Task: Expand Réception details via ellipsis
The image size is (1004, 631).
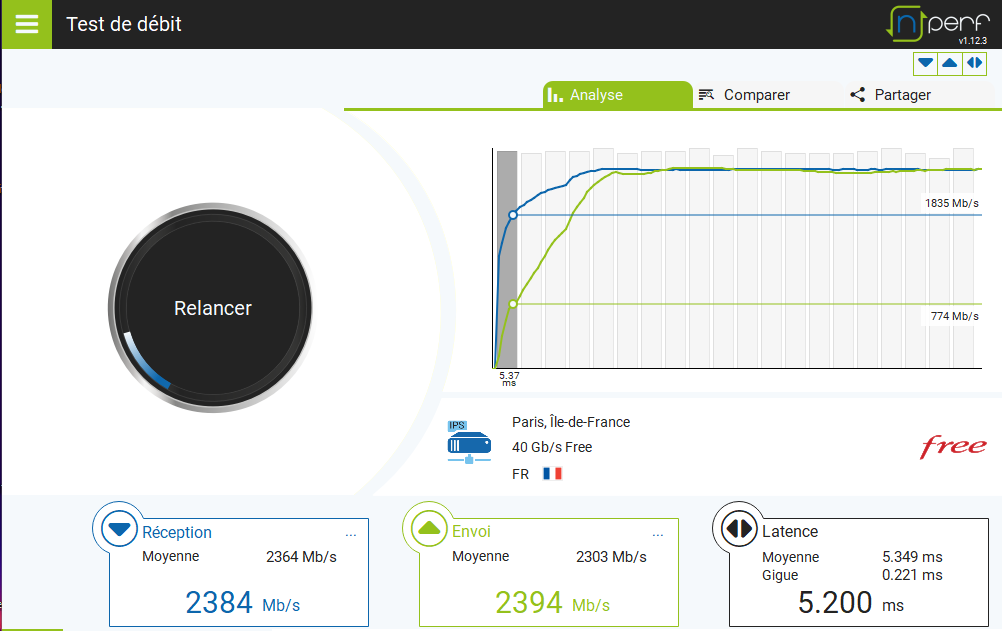Action: tap(350, 534)
